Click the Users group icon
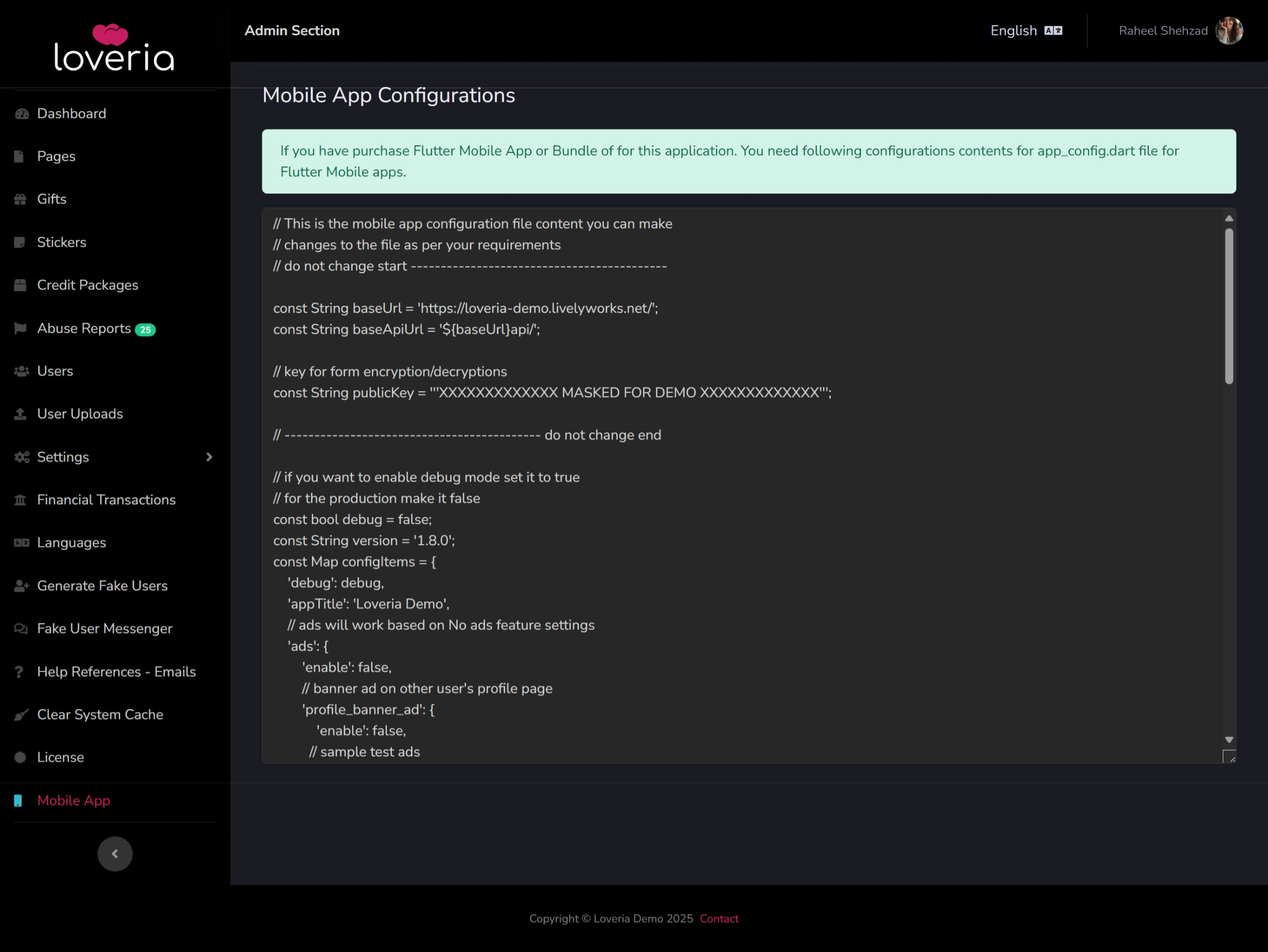This screenshot has height=952, width=1268. (22, 372)
